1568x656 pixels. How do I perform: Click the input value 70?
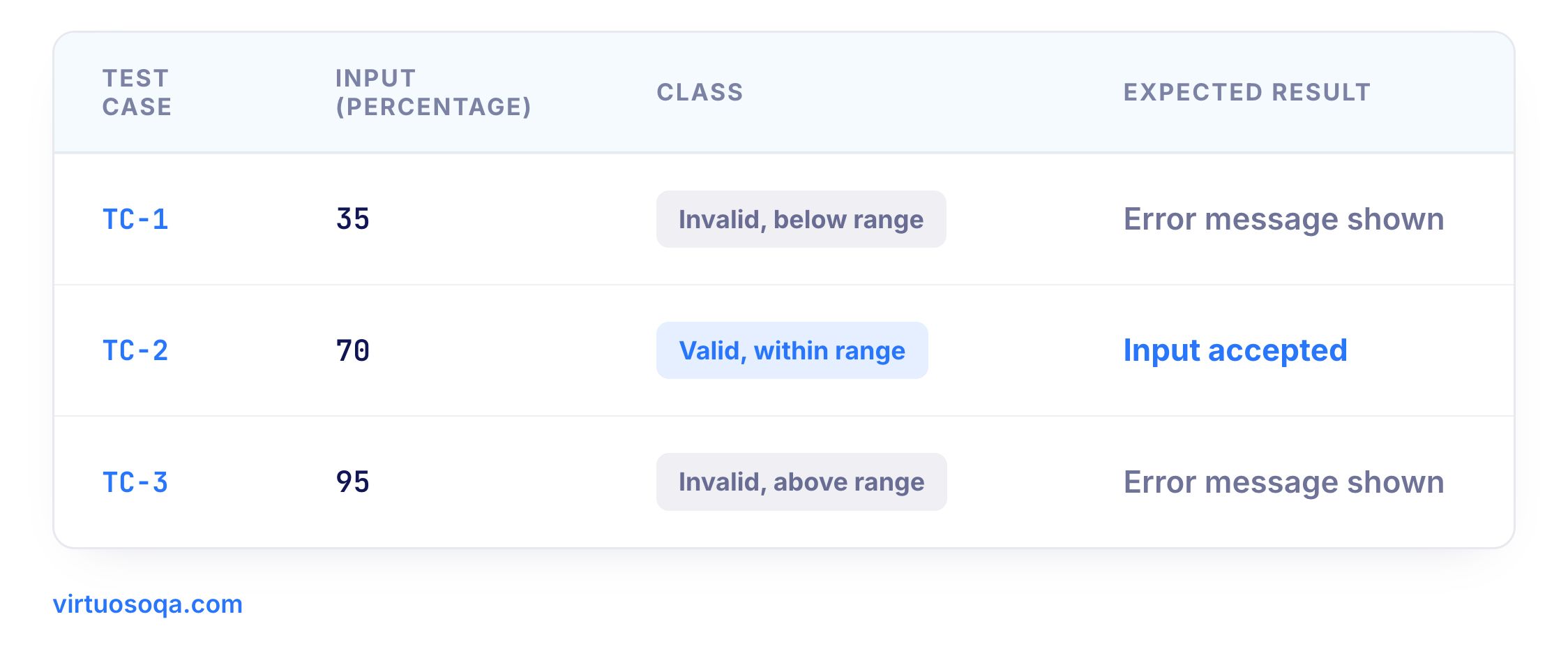(353, 350)
